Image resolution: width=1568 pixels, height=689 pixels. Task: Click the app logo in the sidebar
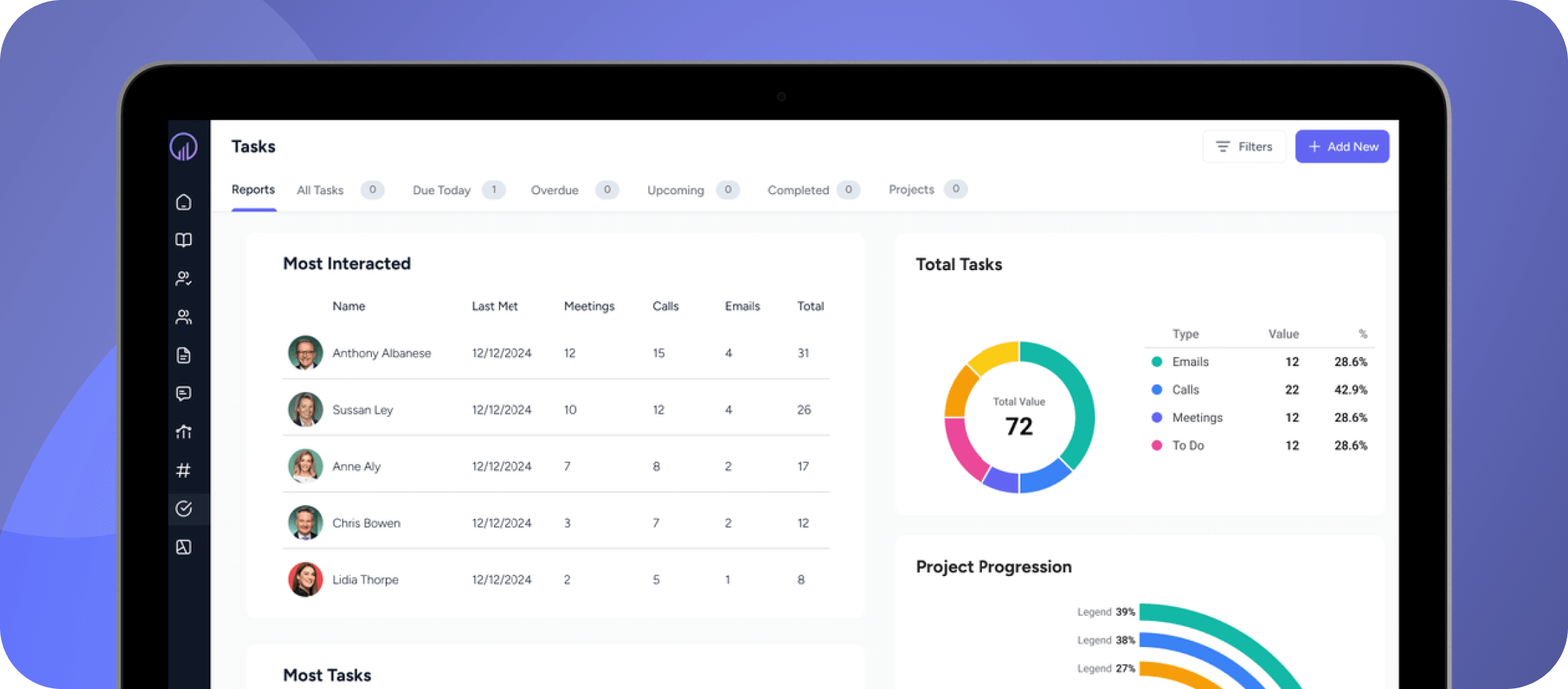tap(183, 147)
